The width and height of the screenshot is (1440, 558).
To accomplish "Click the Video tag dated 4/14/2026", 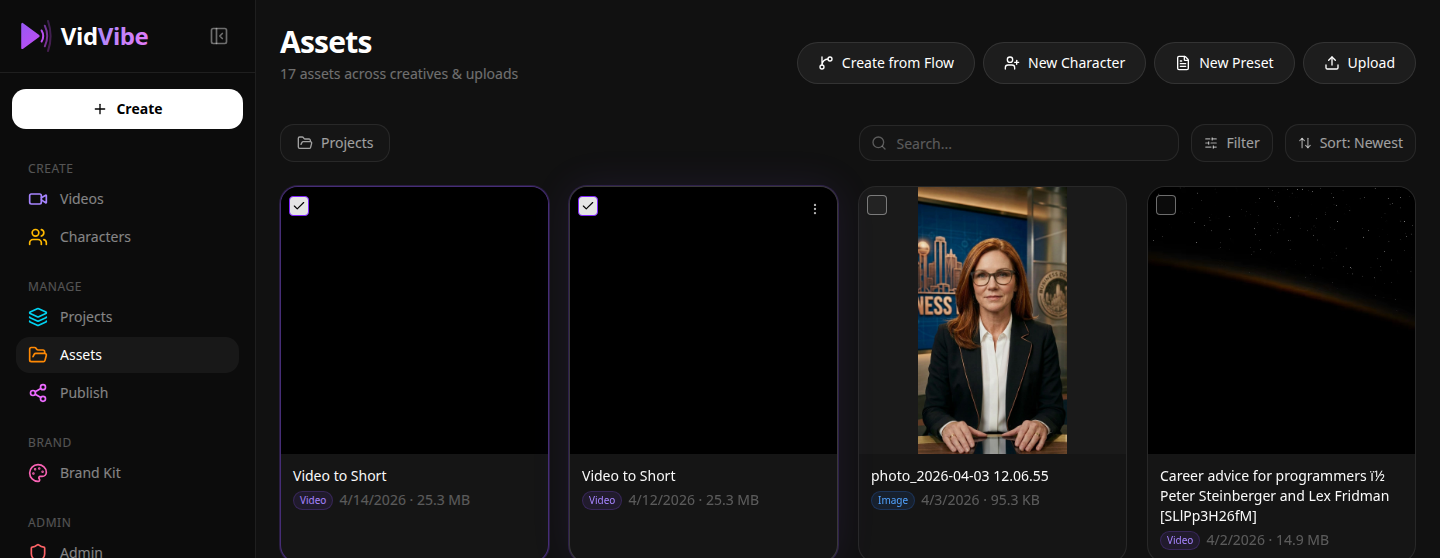I will pyautogui.click(x=314, y=500).
